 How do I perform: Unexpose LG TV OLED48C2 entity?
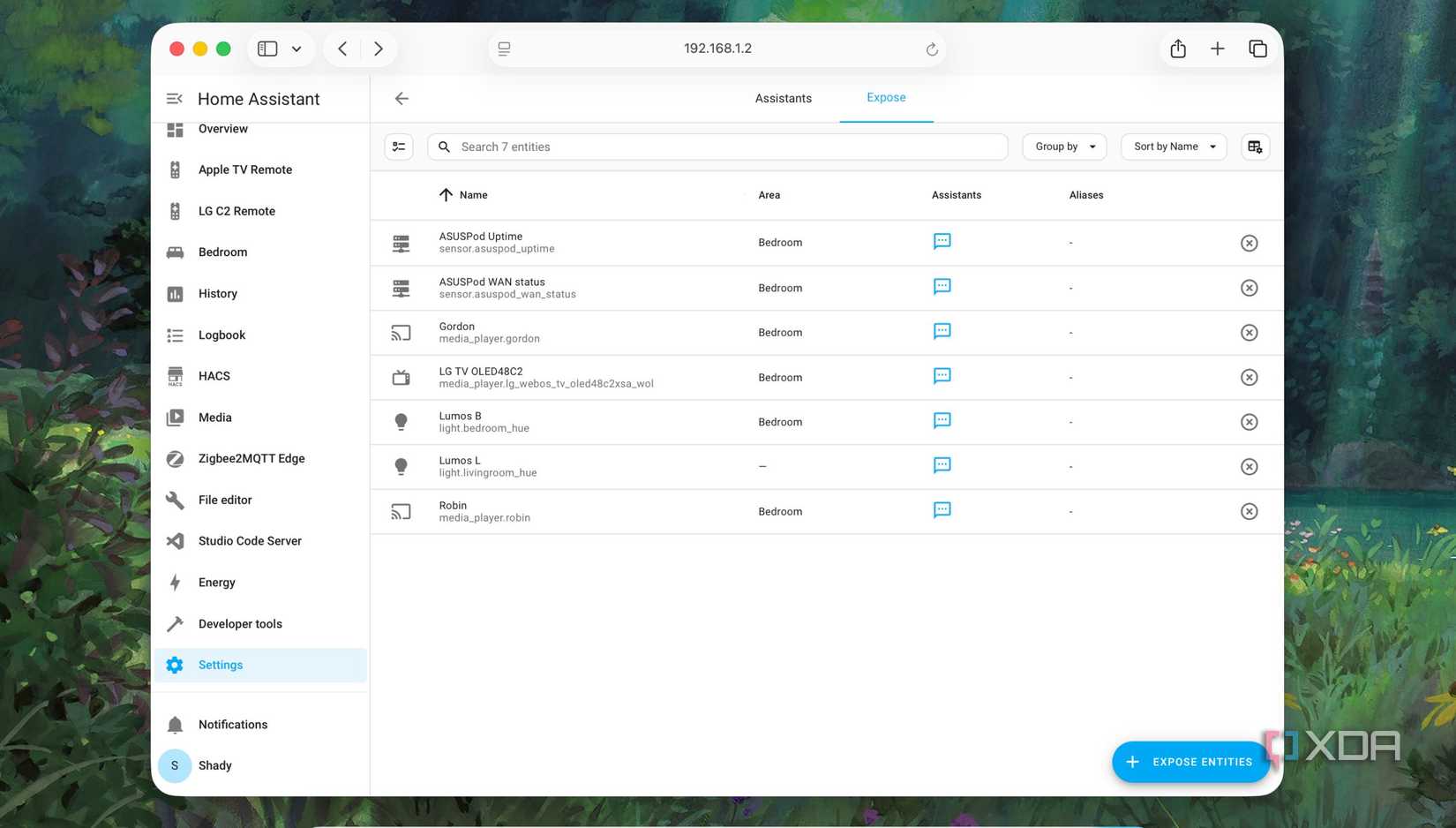[x=1249, y=378]
